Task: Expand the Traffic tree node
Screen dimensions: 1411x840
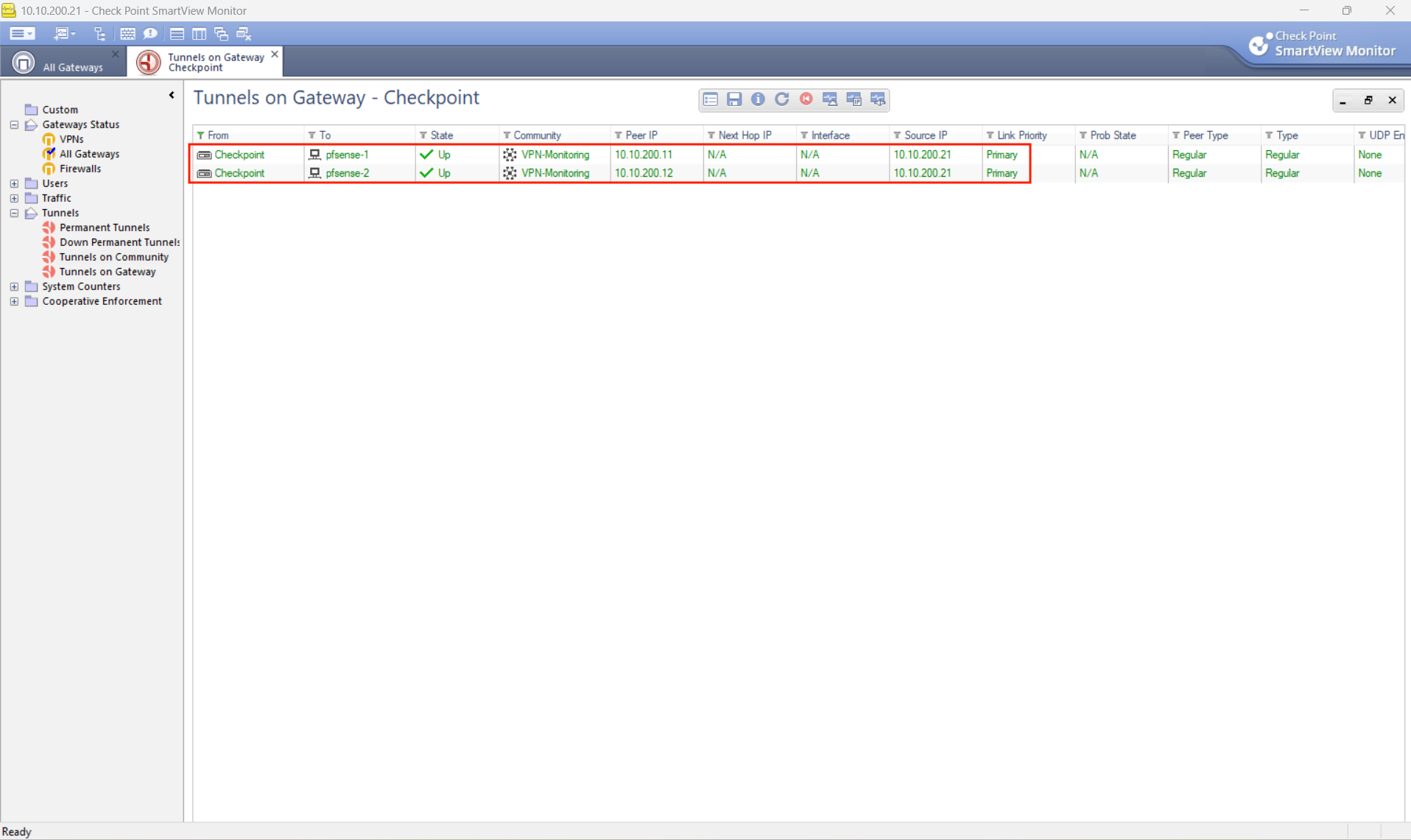Action: tap(14, 198)
